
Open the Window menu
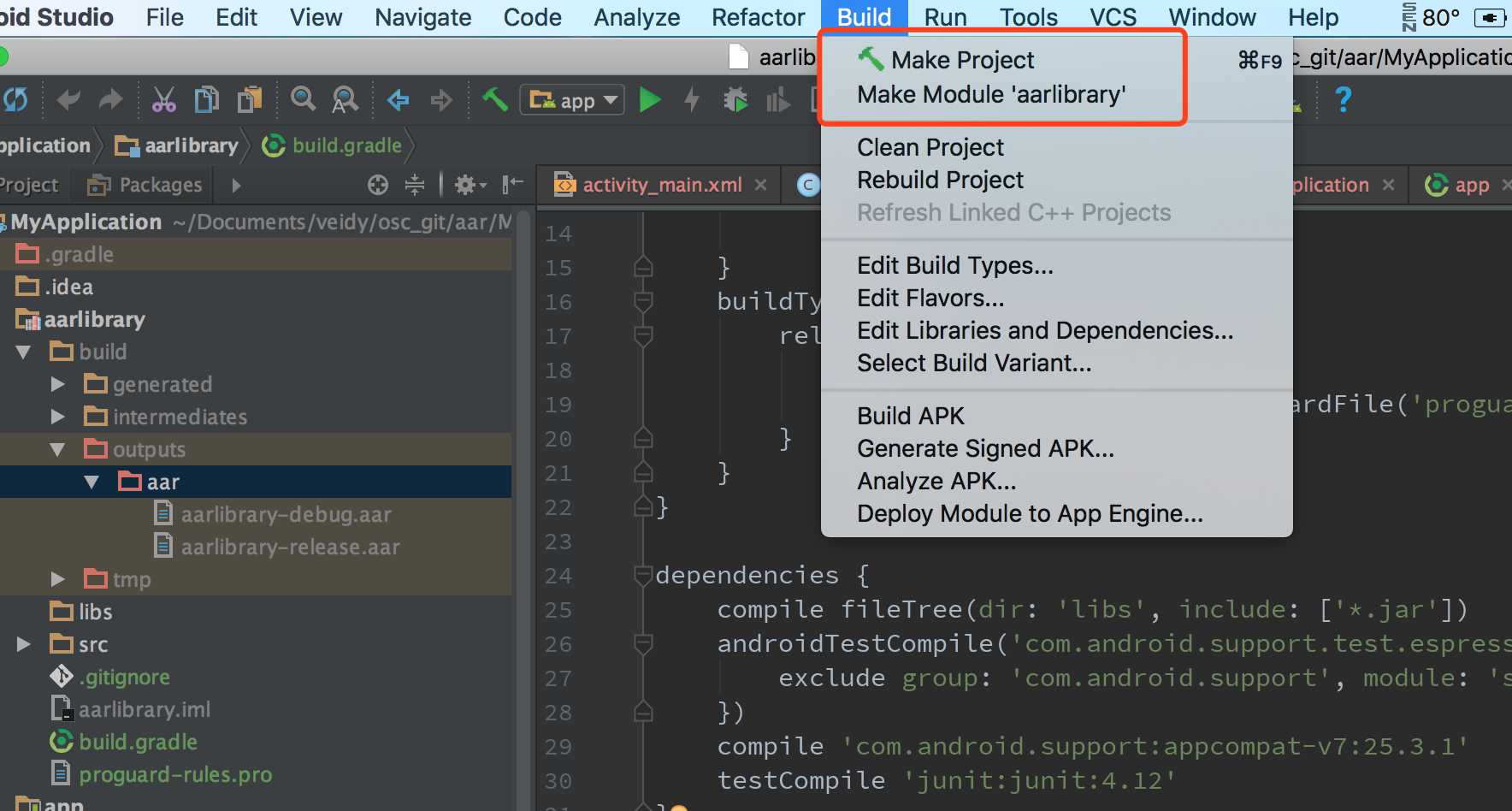coord(1212,17)
